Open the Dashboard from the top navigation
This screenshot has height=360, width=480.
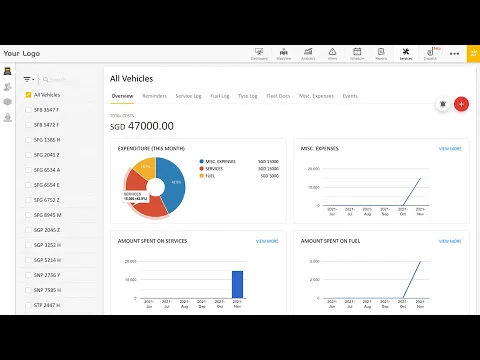click(259, 54)
